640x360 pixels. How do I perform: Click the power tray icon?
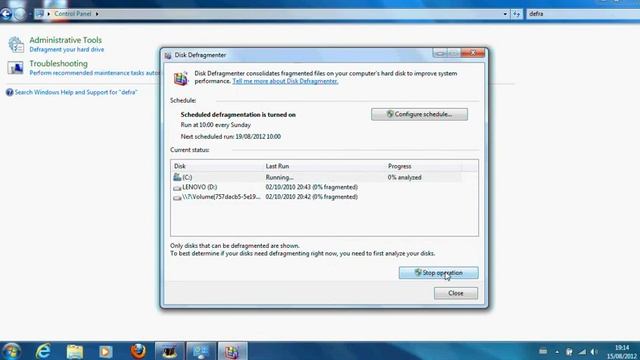tap(569, 351)
